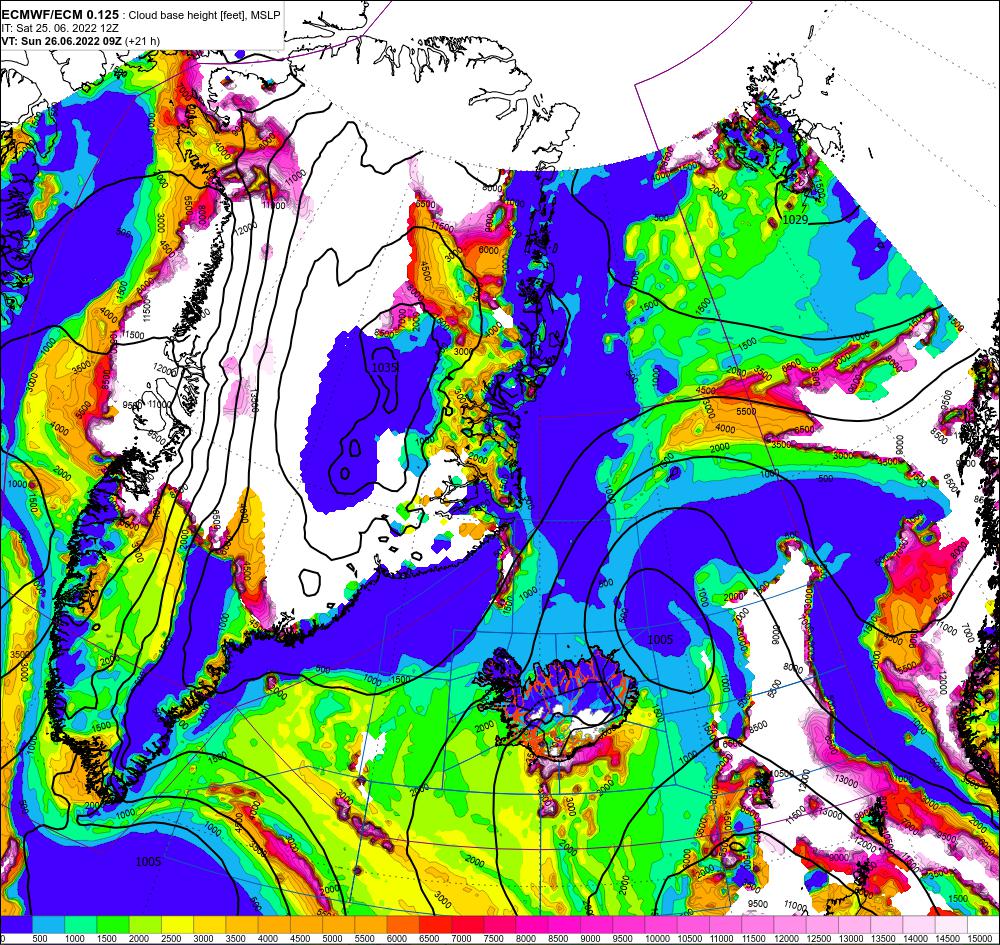The image size is (1000, 945).
Task: Pick the violet 0–500 ft legend swatch
Action: point(17,925)
